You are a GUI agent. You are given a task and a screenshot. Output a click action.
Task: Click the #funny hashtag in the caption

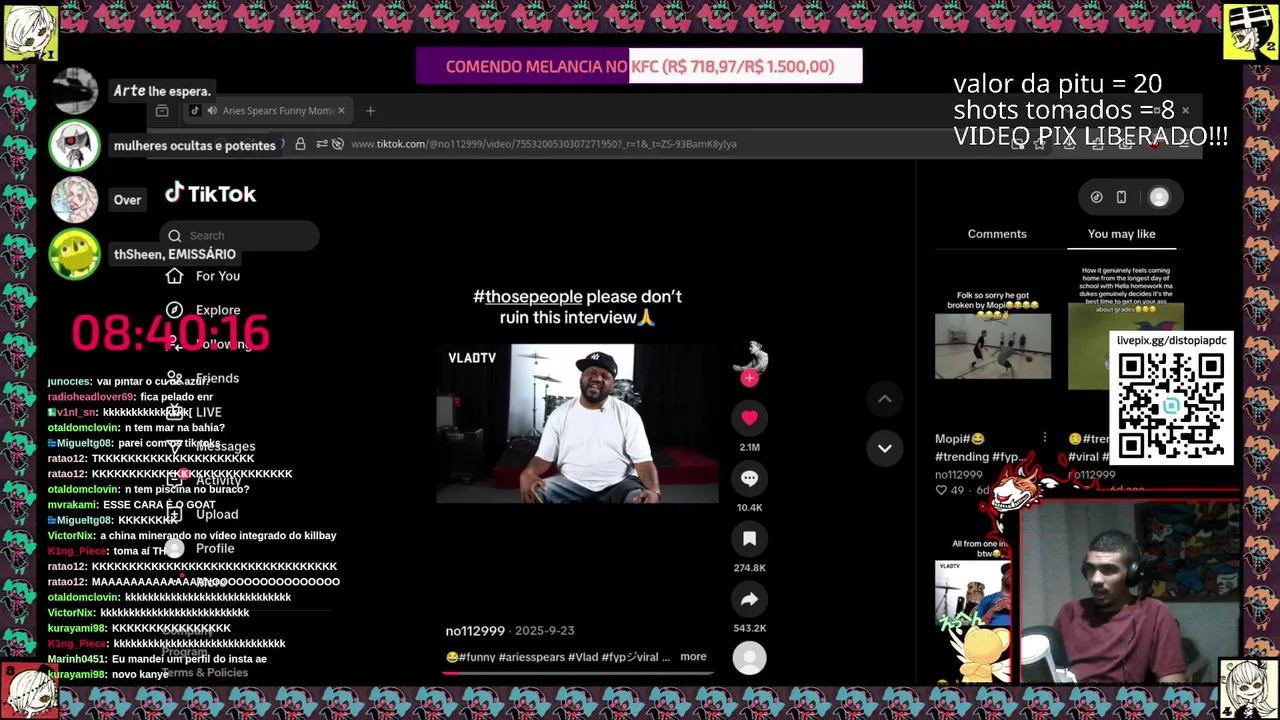(478, 657)
